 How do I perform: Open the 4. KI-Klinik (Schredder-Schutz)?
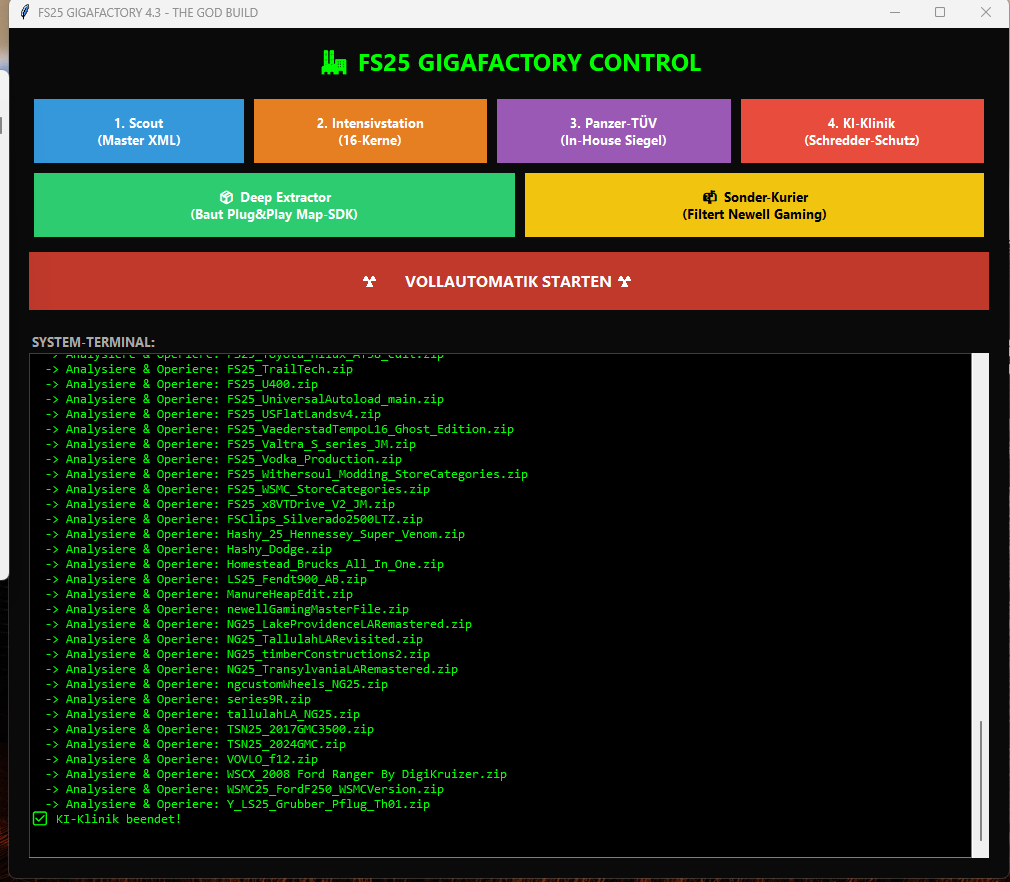tap(861, 131)
